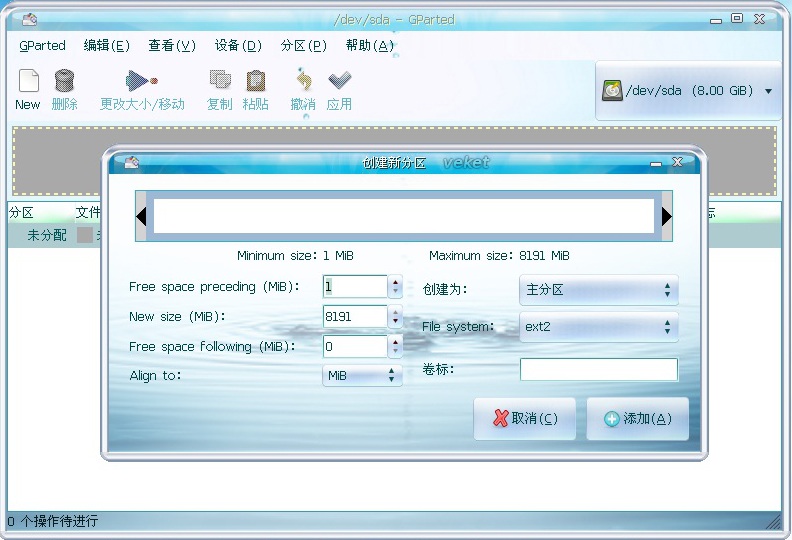792x540 pixels.
Task: Open the 帮助(A) menu
Action: (370, 46)
